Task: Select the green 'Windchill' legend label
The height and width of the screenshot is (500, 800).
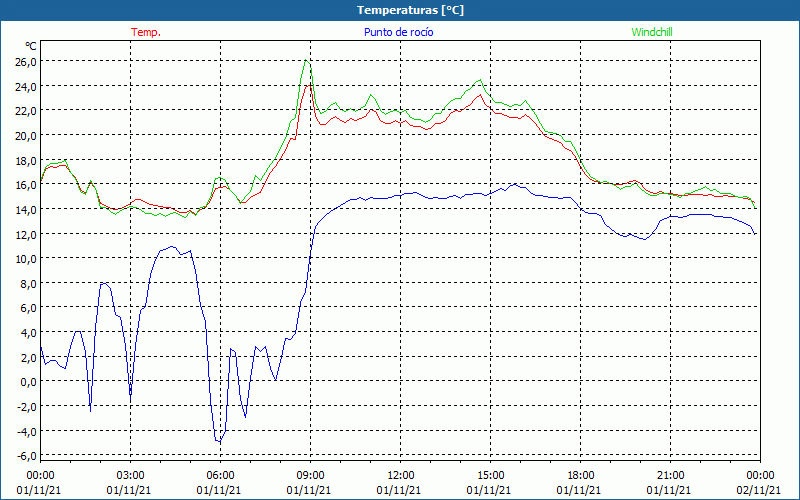Action: [652, 32]
